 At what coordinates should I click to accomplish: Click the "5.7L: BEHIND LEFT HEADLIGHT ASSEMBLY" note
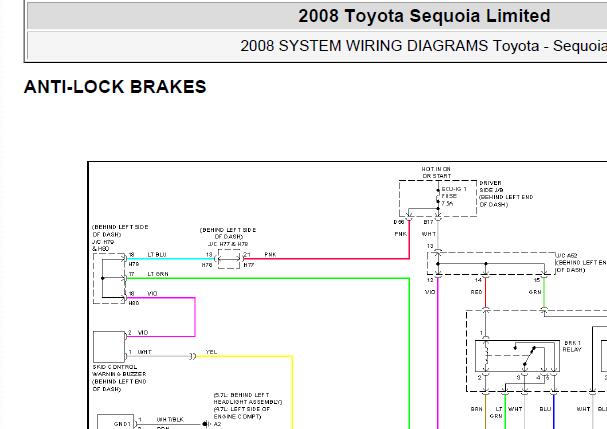[x=248, y=398]
